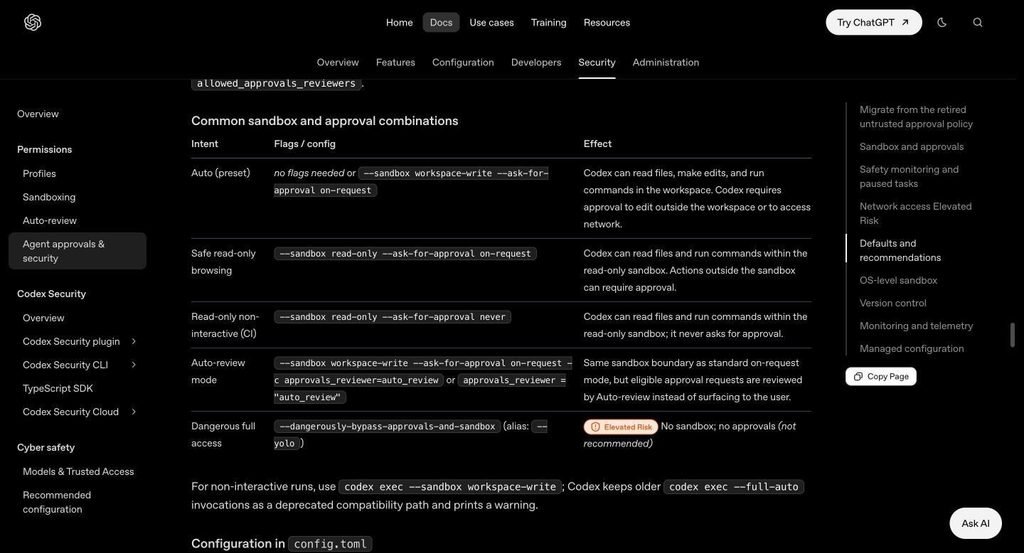
Task: Select the Docs nav item
Action: pos(441,22)
